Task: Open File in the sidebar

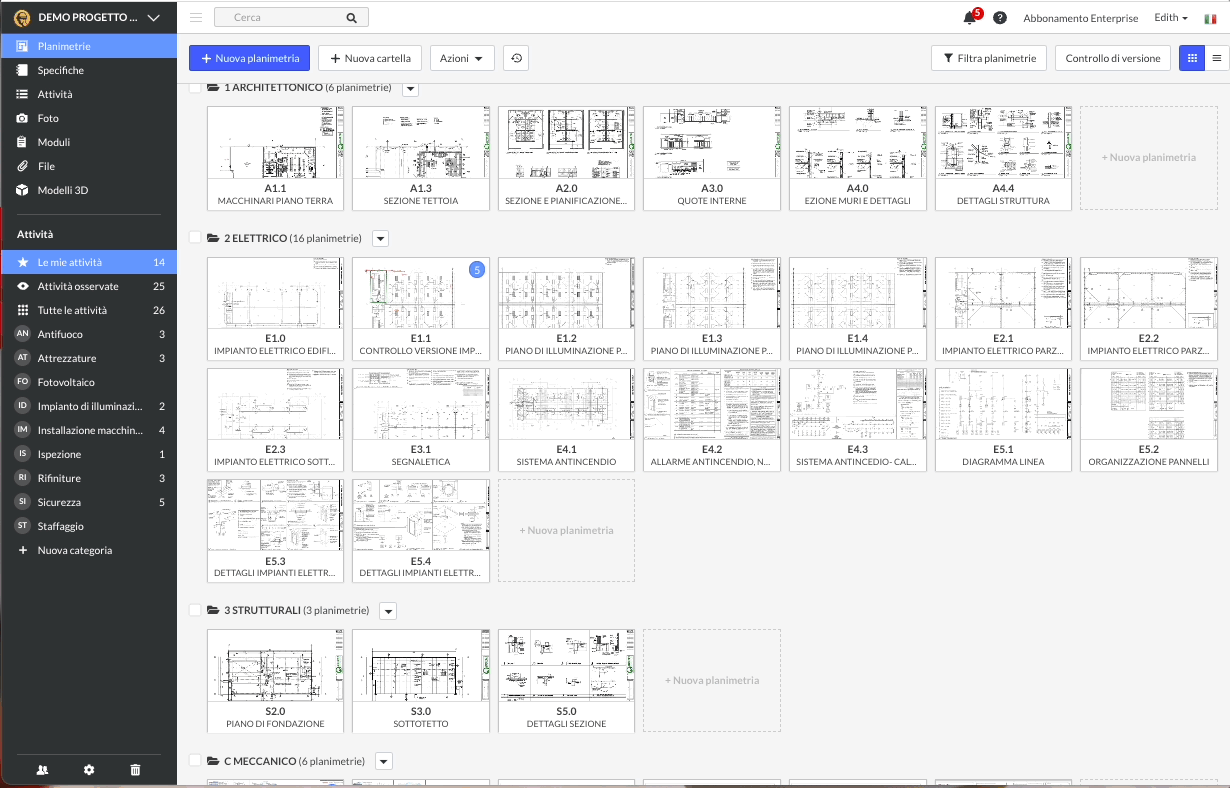Action: (88, 166)
